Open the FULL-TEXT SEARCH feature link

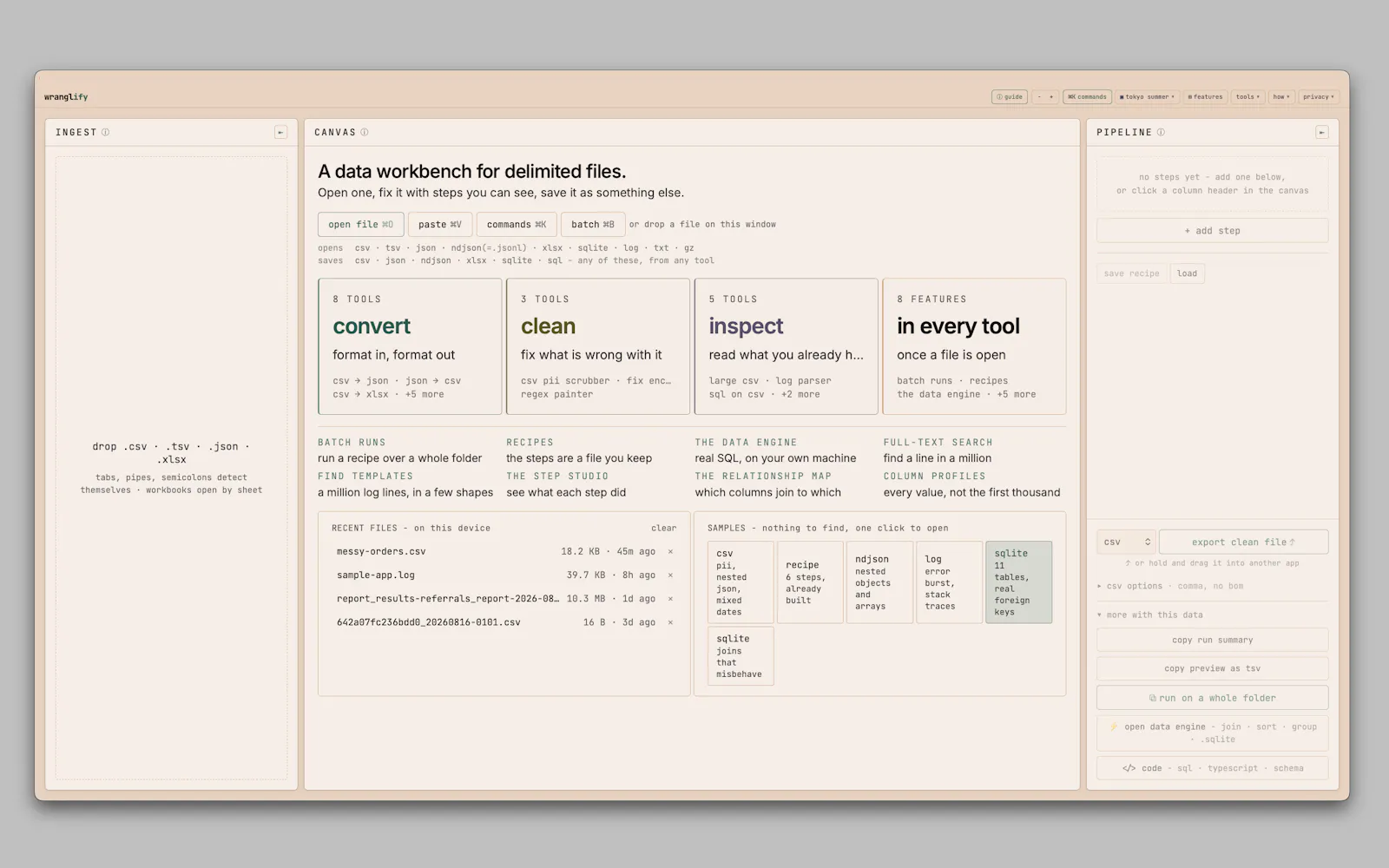938,450
